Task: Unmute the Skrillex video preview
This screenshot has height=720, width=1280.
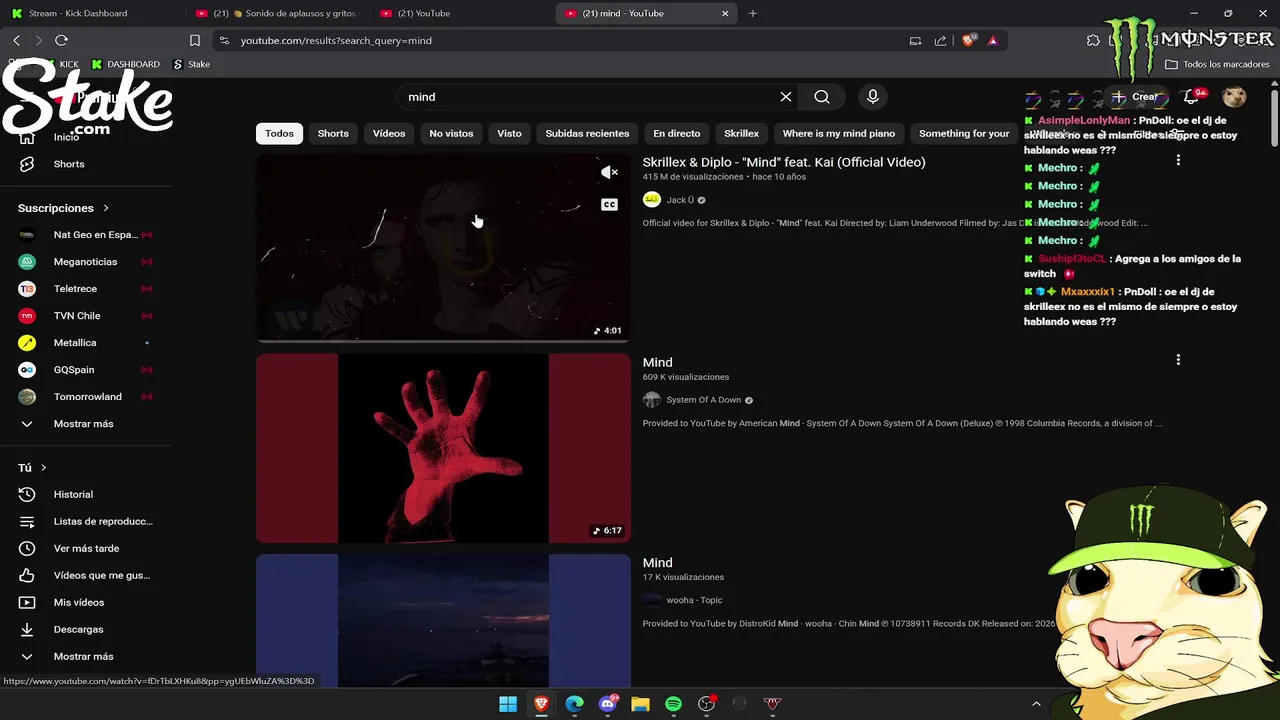Action: click(609, 173)
